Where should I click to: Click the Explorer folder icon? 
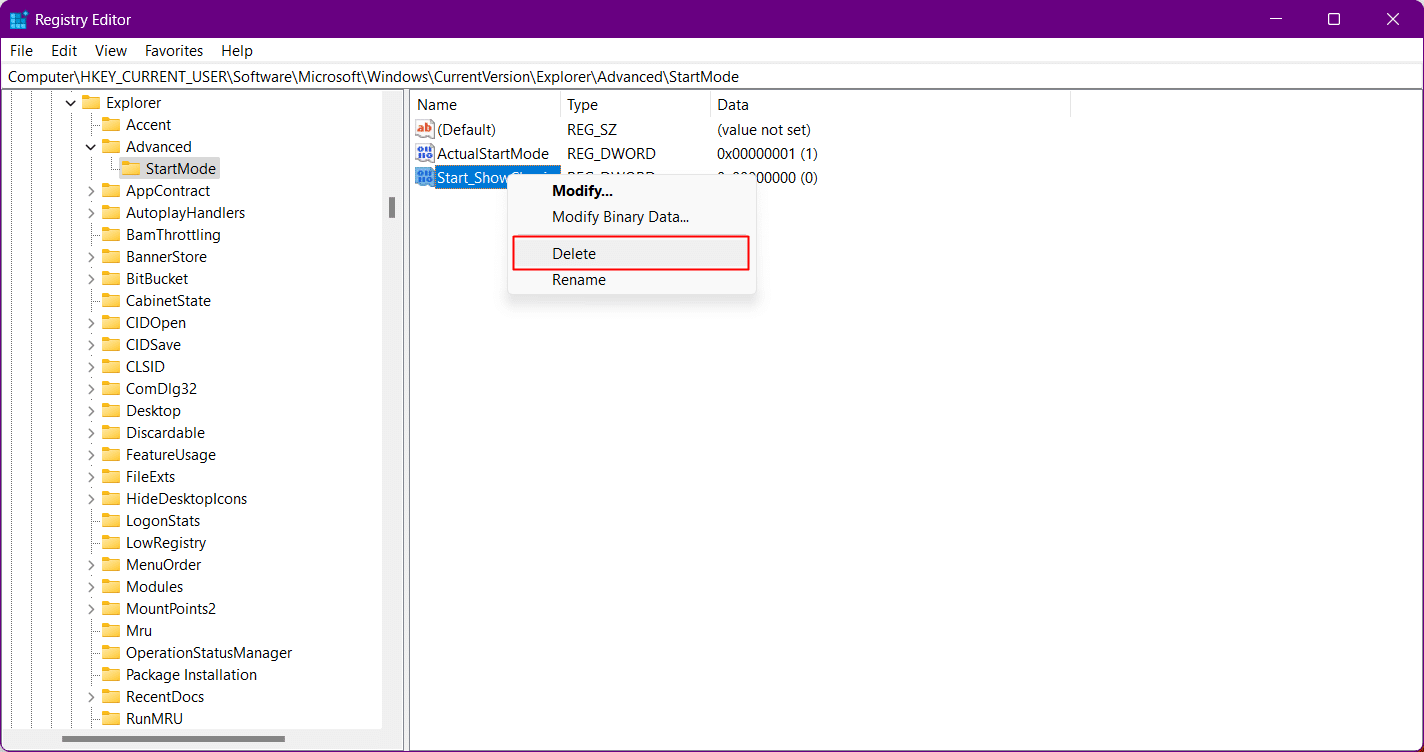click(91, 103)
